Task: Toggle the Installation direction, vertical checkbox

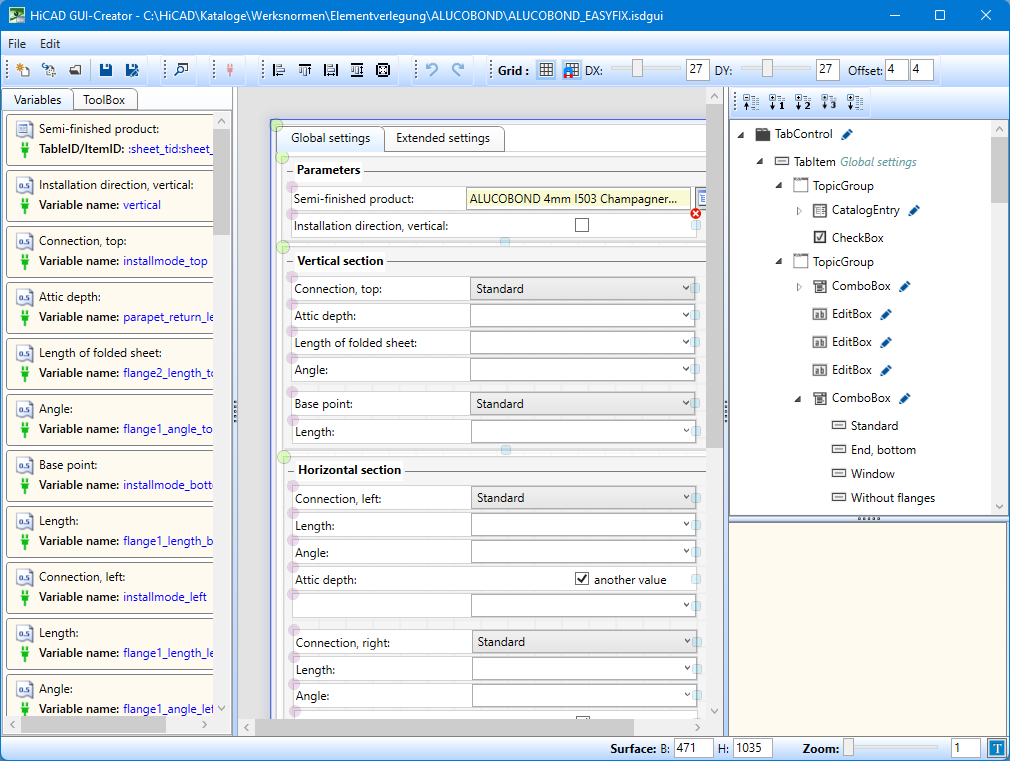Action: click(582, 225)
